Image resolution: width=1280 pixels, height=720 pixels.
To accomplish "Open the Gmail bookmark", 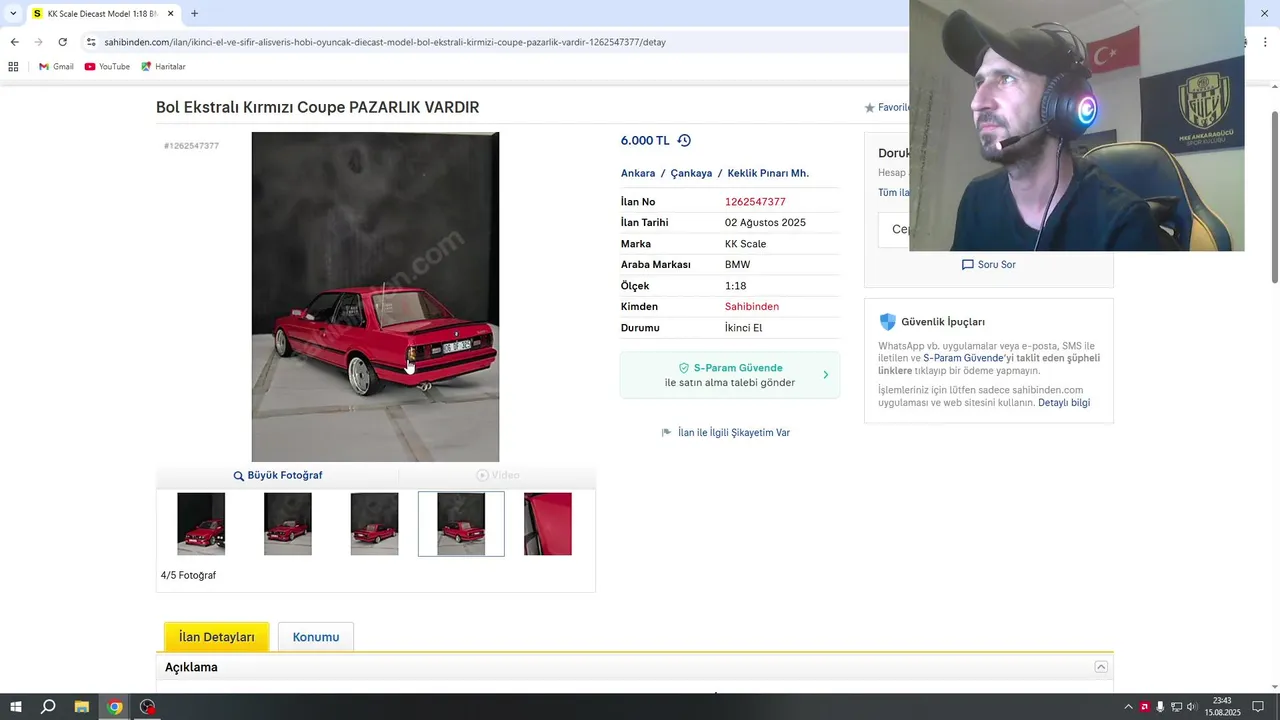I will [x=56, y=67].
